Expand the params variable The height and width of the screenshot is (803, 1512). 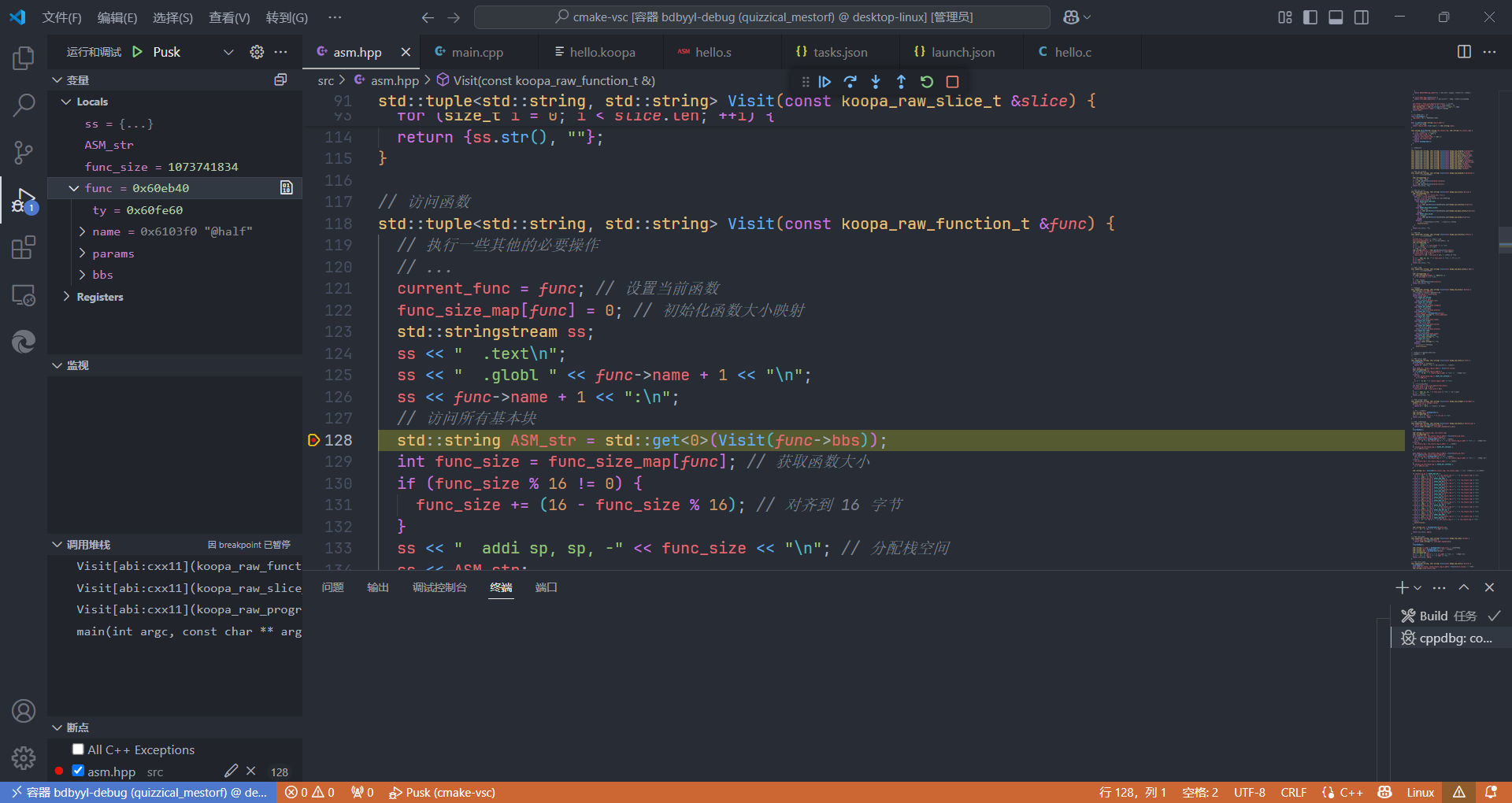coord(83,253)
